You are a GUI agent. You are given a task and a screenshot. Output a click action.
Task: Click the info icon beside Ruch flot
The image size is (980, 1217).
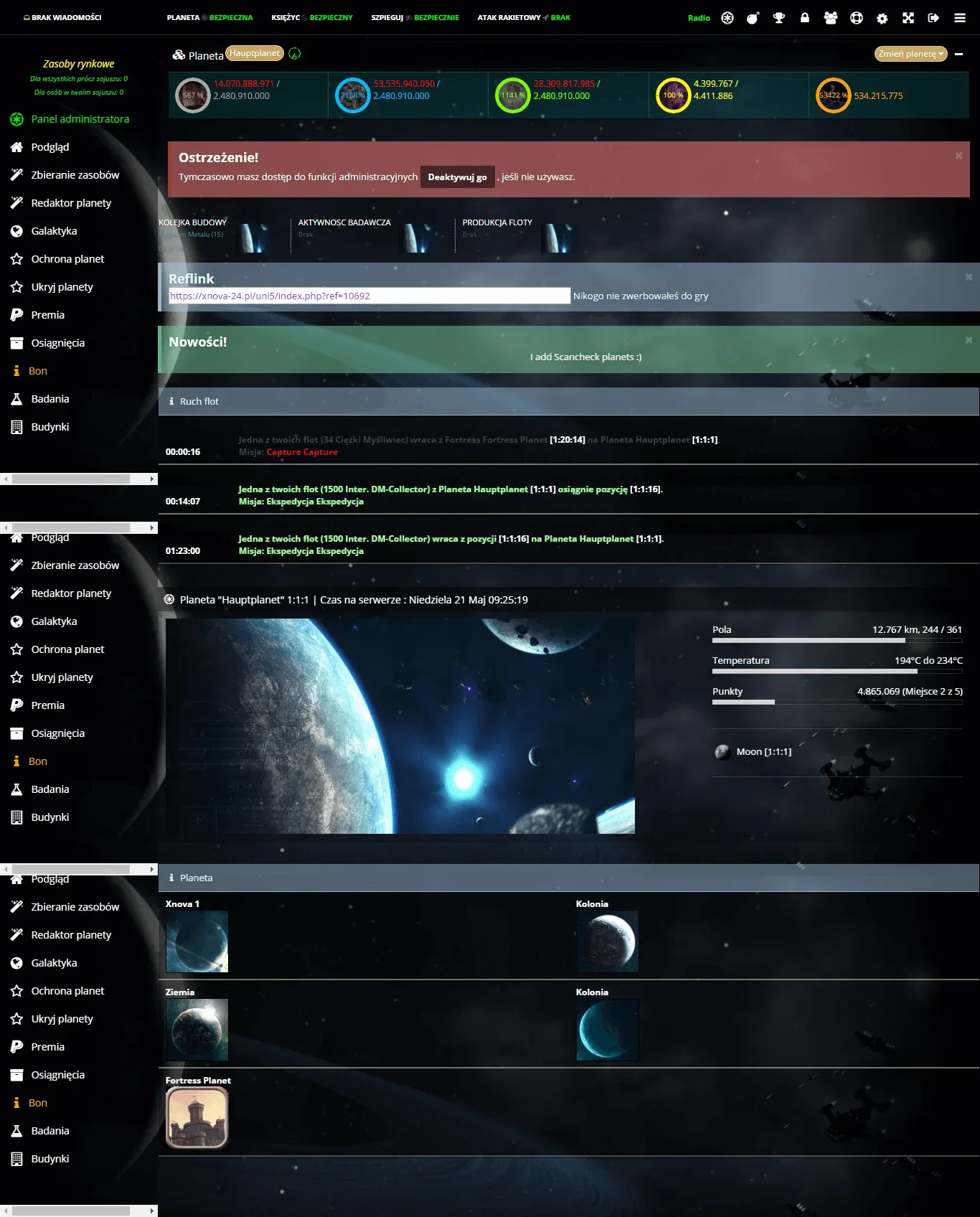tap(171, 401)
